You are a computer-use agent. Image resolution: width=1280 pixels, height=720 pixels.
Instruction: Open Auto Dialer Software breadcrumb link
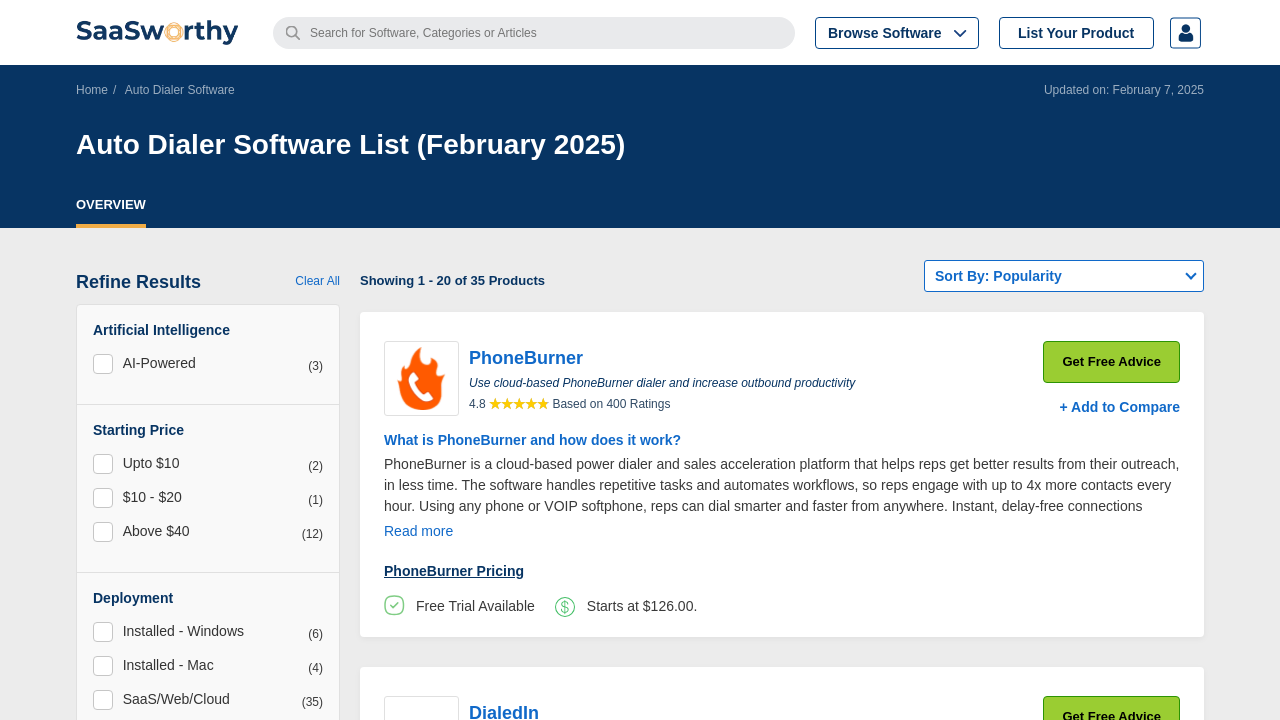click(180, 90)
